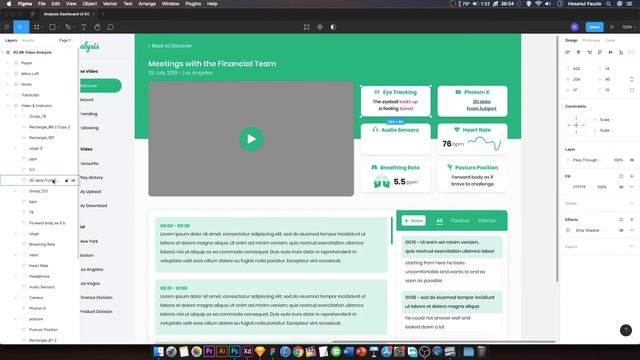The image size is (640, 360).
Task: Click the blue Share button
Action: tap(594, 27)
